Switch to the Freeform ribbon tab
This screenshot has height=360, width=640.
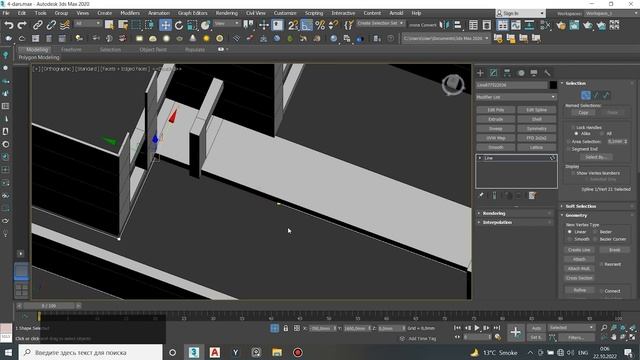(x=71, y=49)
